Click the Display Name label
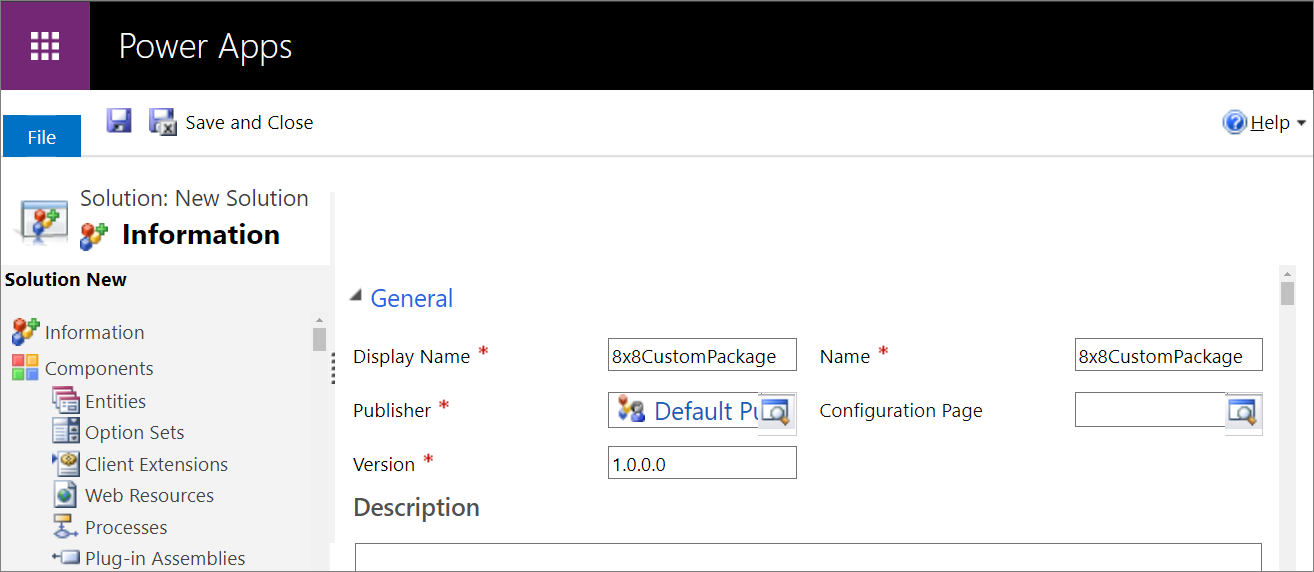This screenshot has height=572, width=1314. (411, 356)
